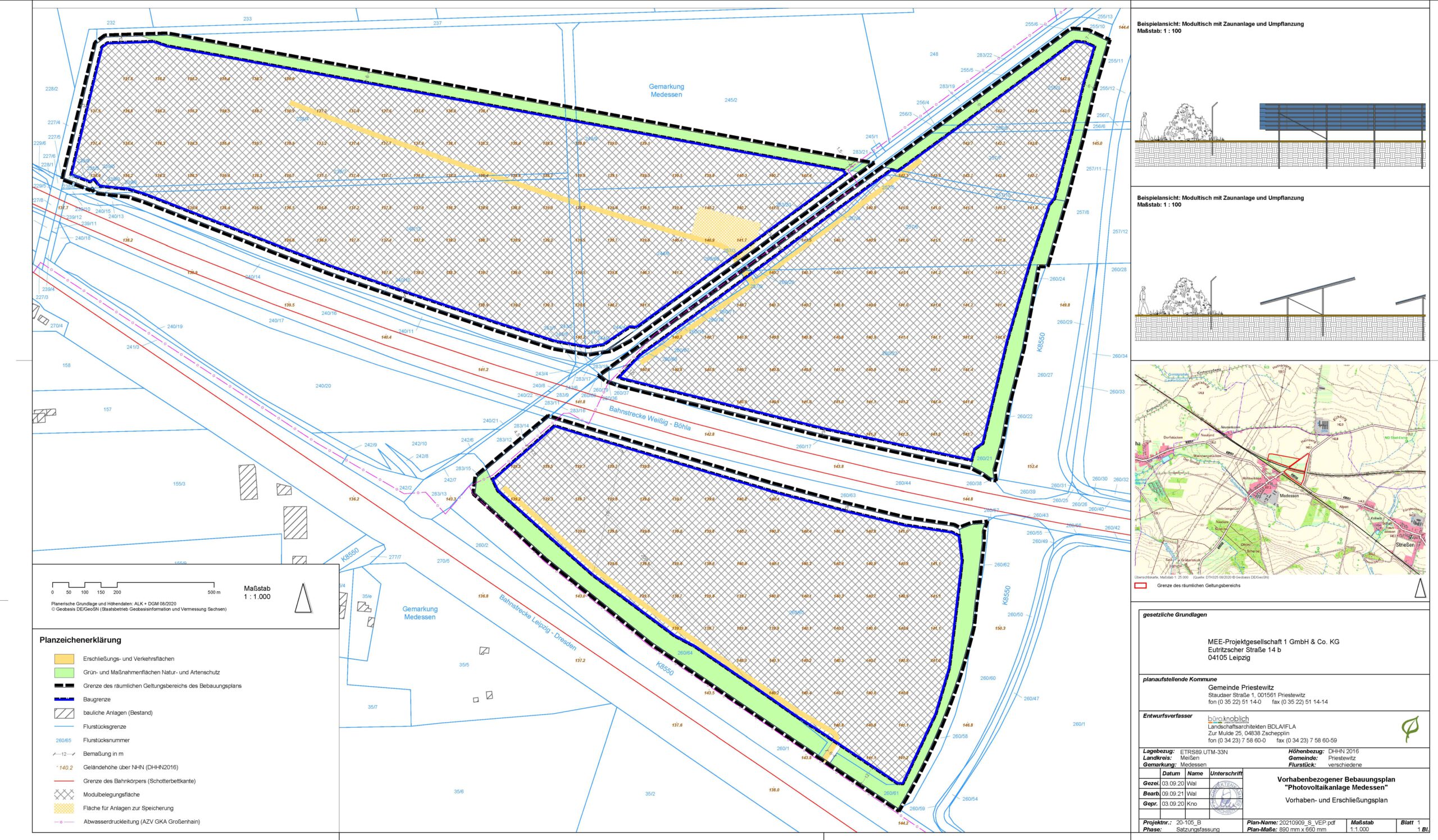Click the orange Erschließungs- und Verkehrsflächen swatch
Screen dimensions: 1438x840
click(x=65, y=659)
